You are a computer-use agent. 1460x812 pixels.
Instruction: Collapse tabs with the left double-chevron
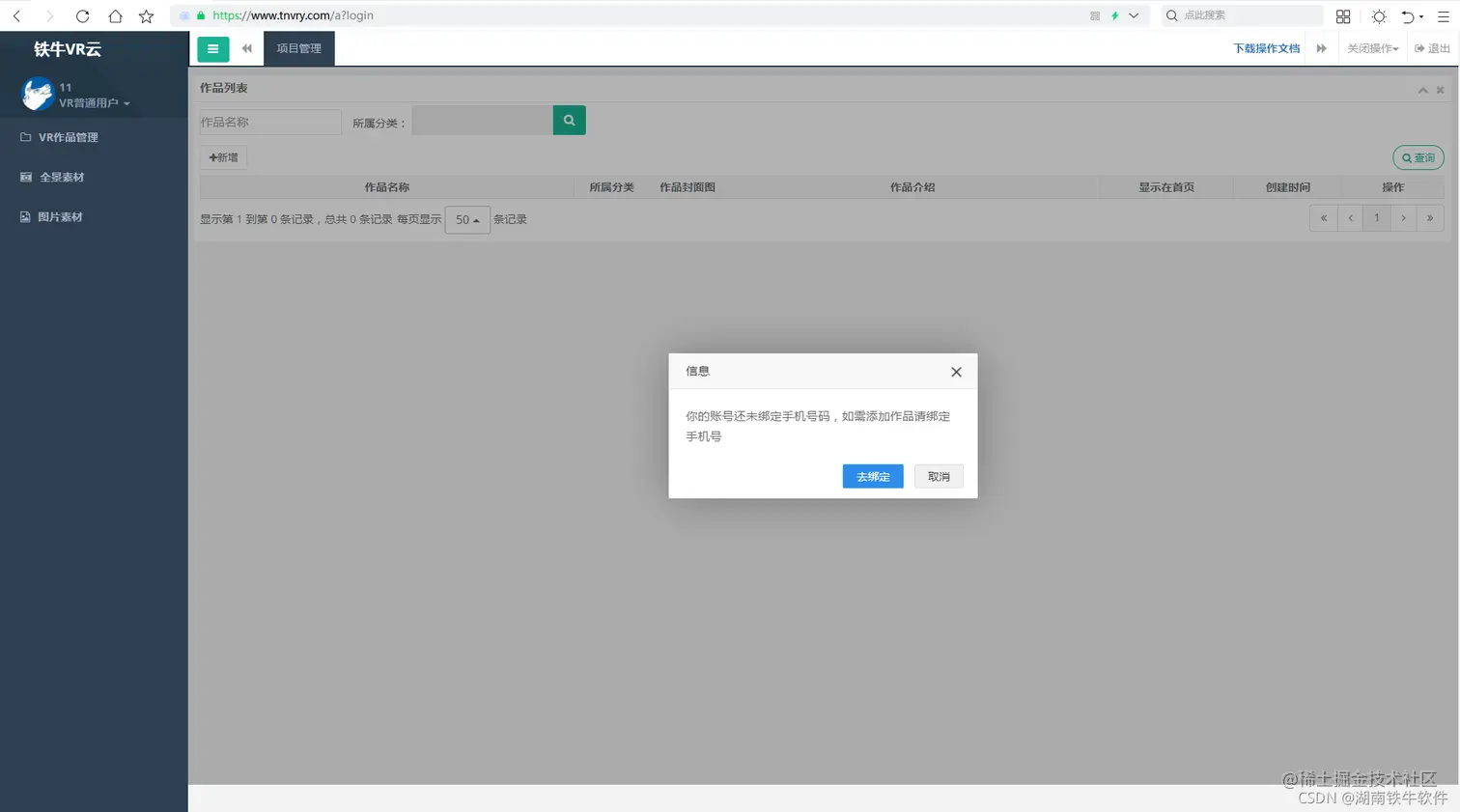click(x=247, y=48)
